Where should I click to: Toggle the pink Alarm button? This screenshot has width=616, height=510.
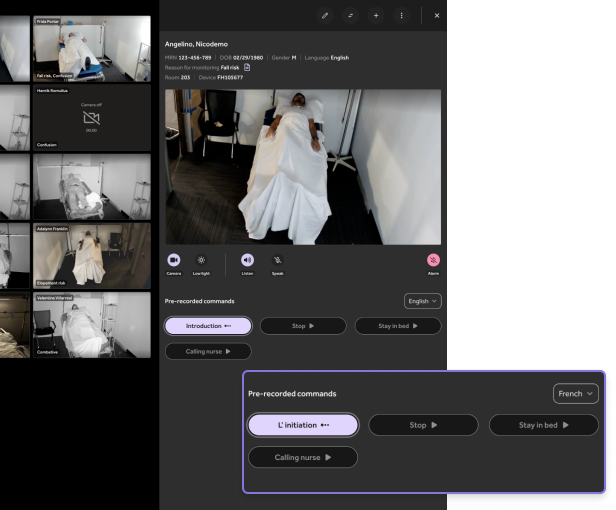tap(433, 260)
